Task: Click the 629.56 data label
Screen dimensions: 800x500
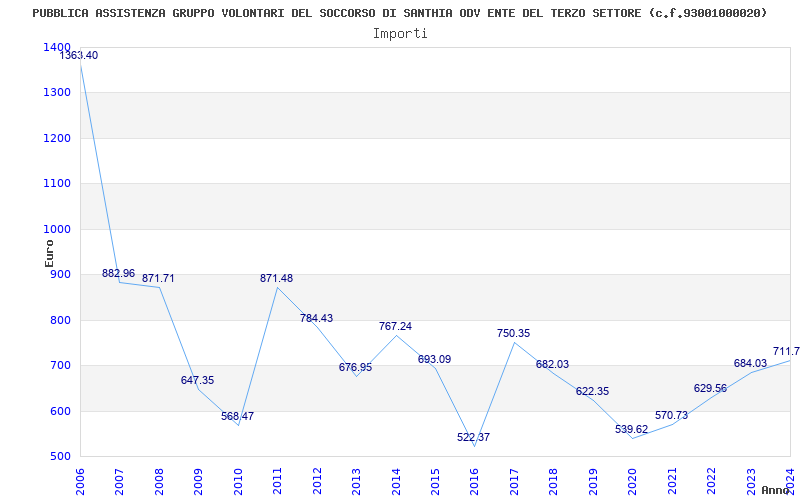Action: pos(710,388)
